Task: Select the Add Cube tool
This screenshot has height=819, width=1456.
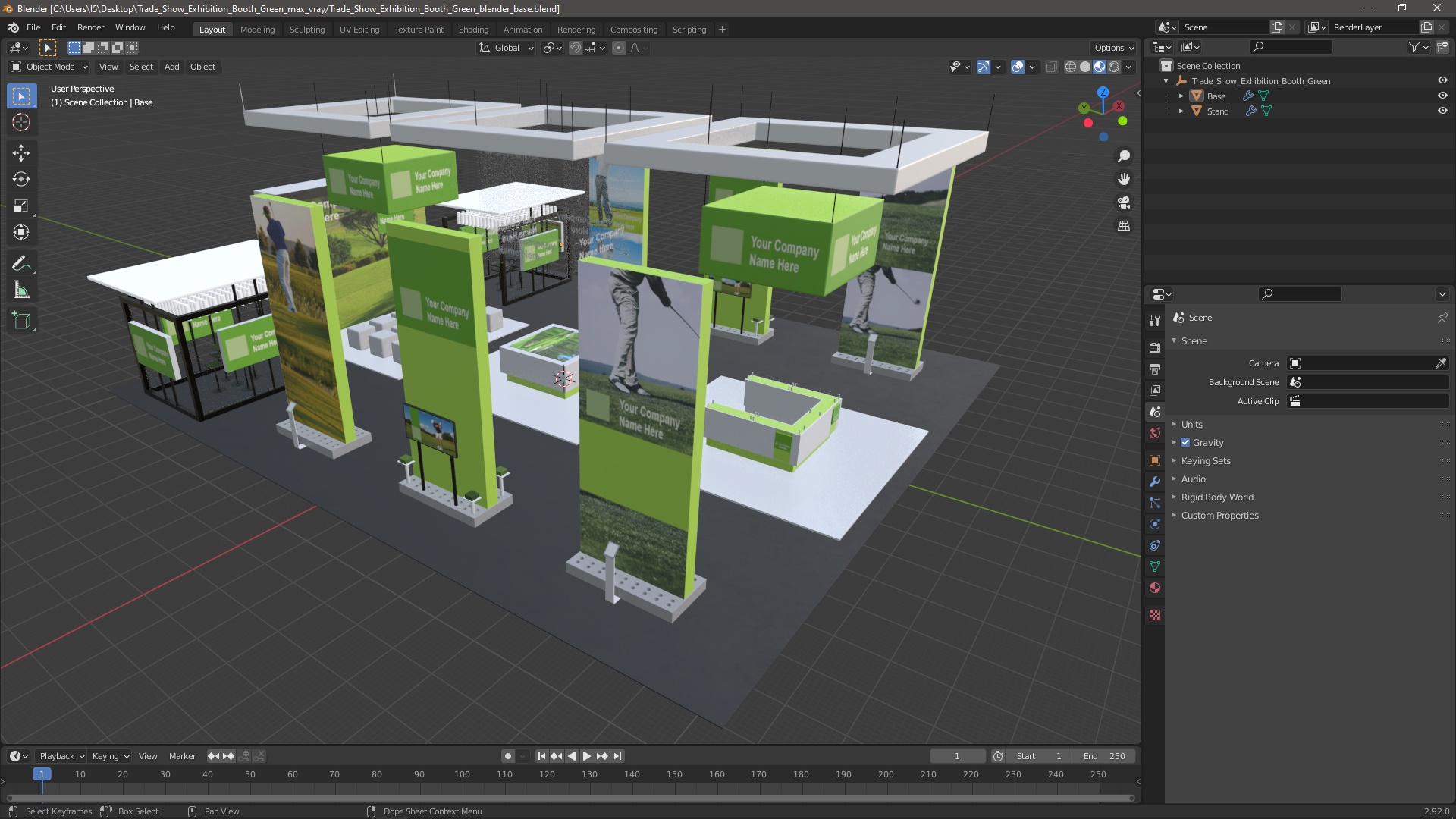Action: pos(21,321)
